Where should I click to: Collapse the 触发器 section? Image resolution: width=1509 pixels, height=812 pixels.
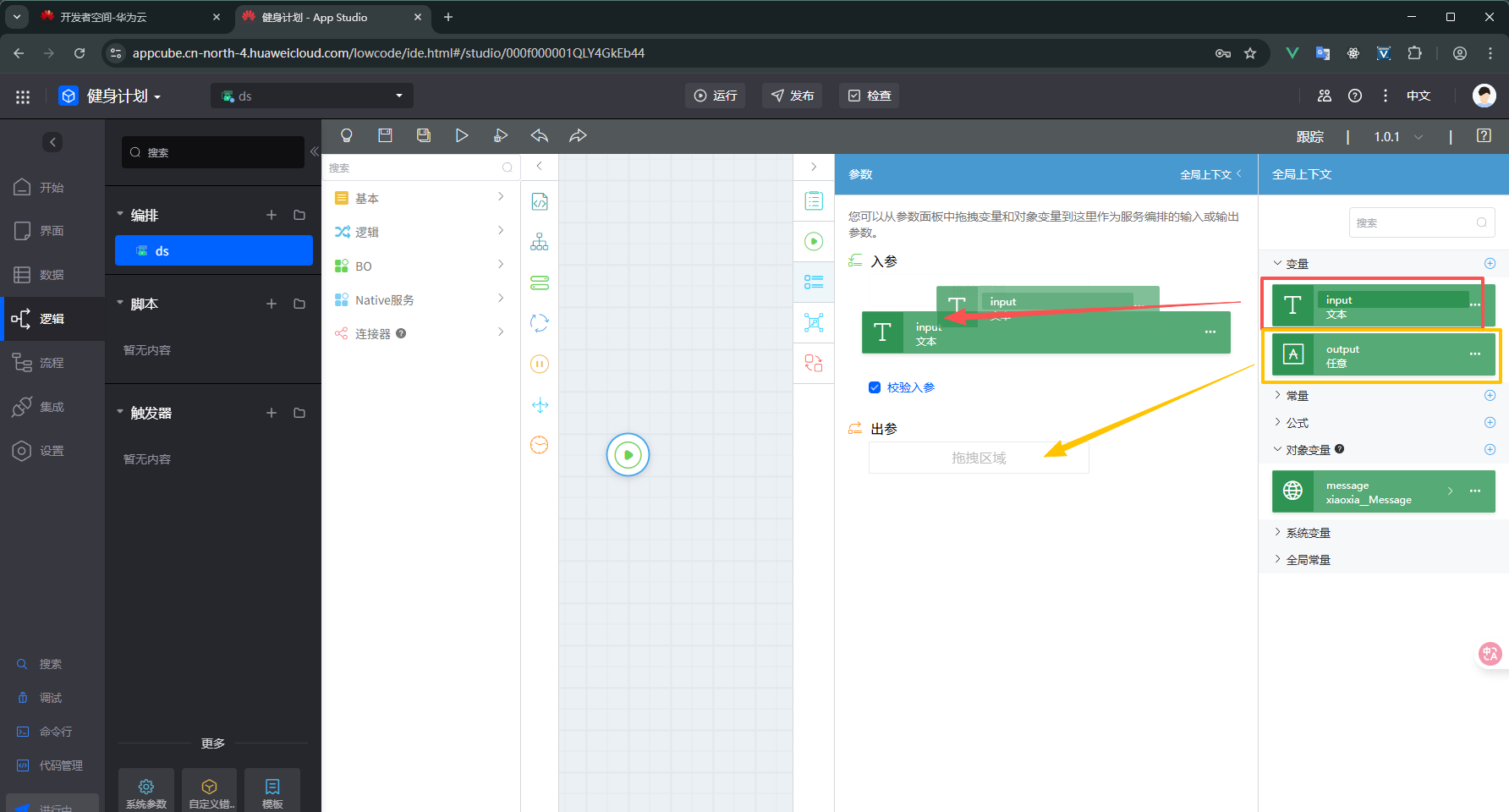(x=120, y=413)
